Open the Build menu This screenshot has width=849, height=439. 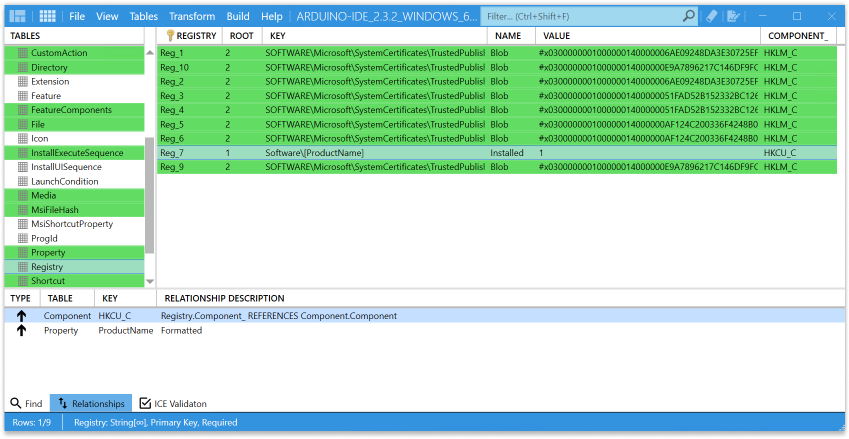coord(238,16)
